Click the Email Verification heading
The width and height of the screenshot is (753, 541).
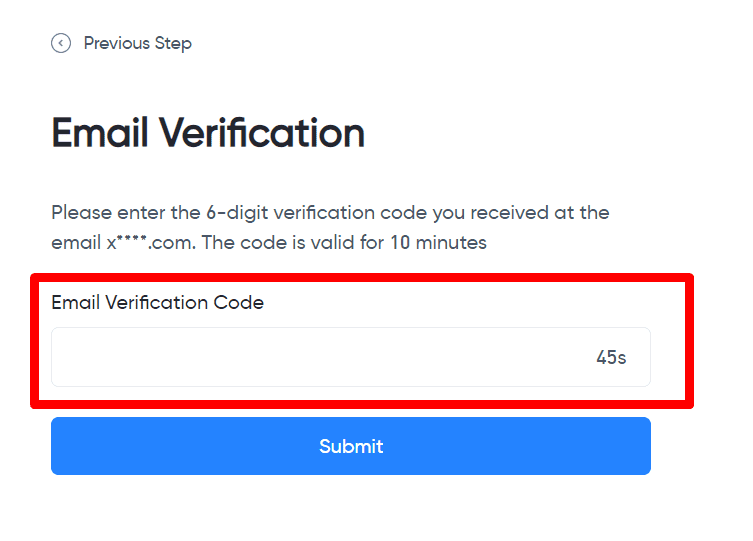208,133
